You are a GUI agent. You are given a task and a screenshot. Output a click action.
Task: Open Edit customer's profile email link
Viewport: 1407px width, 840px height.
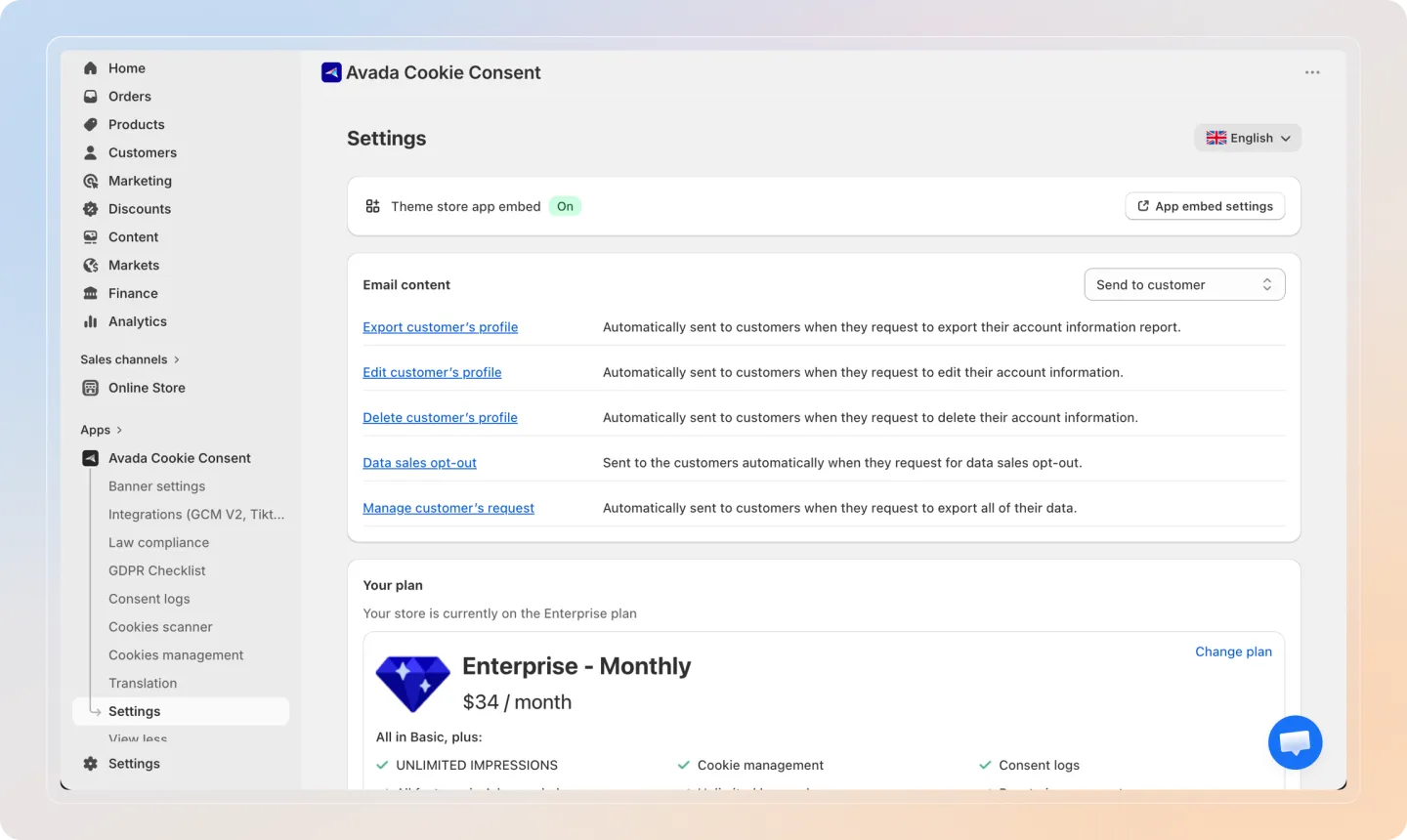pos(432,372)
